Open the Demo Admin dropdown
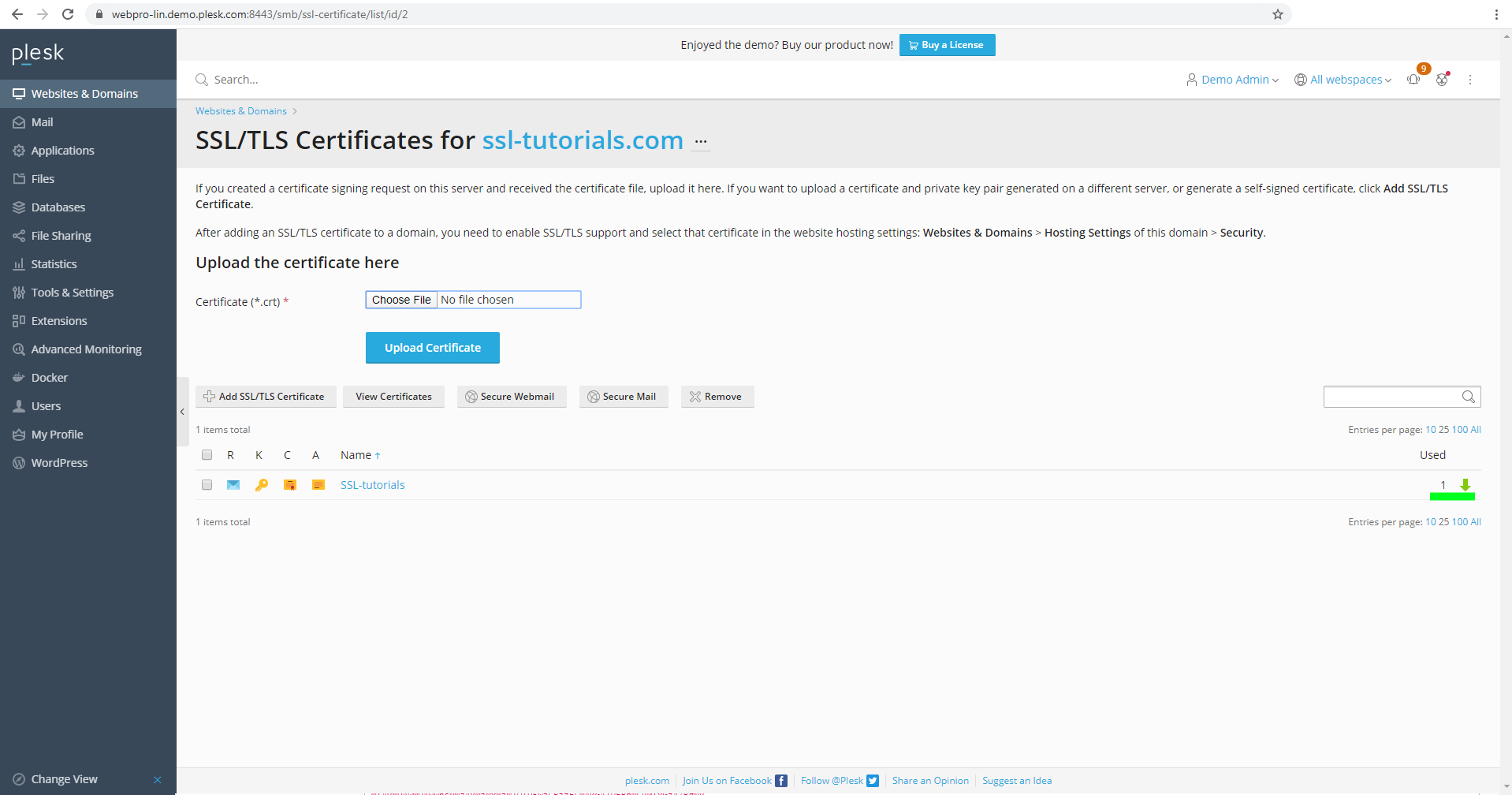Screen dimensions: 1512x795 1233,80
